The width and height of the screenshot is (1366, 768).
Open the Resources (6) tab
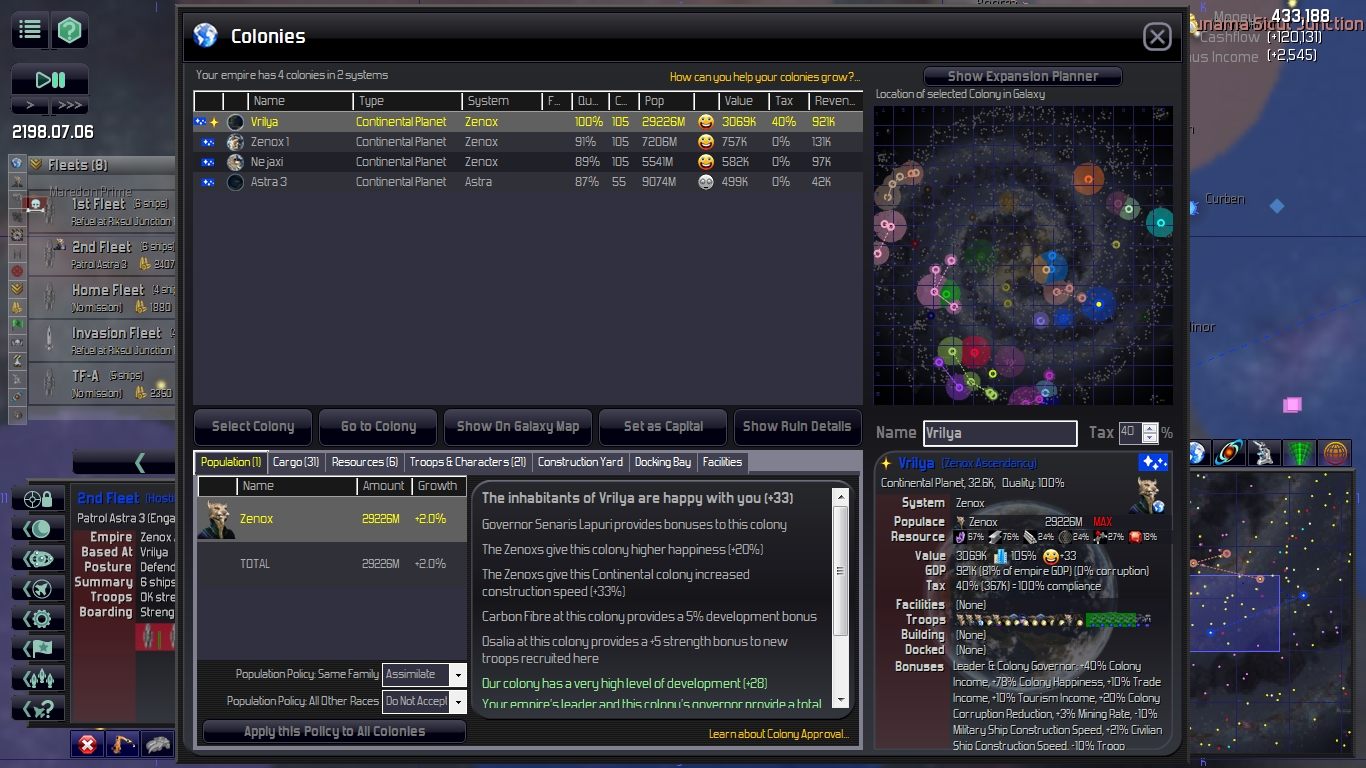tap(365, 462)
